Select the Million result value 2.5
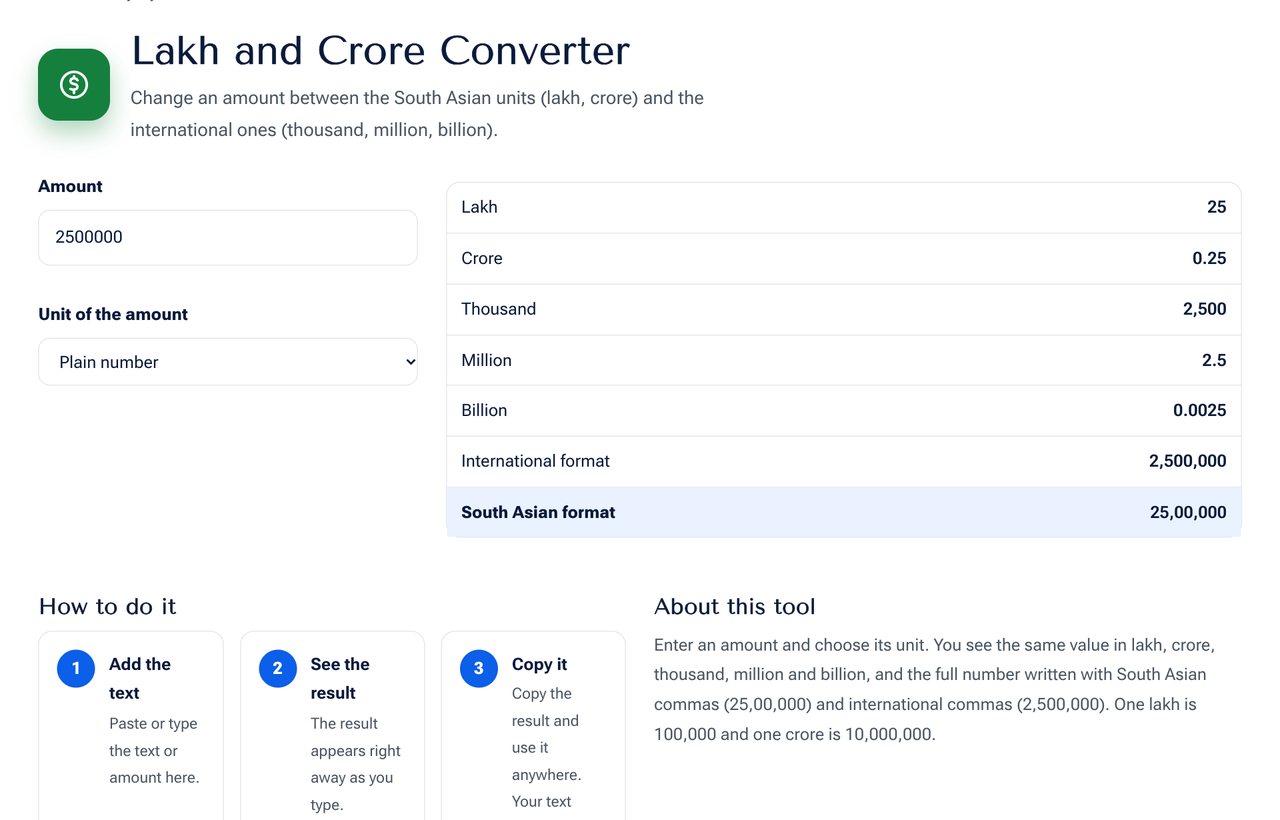The height and width of the screenshot is (820, 1280). click(1214, 360)
